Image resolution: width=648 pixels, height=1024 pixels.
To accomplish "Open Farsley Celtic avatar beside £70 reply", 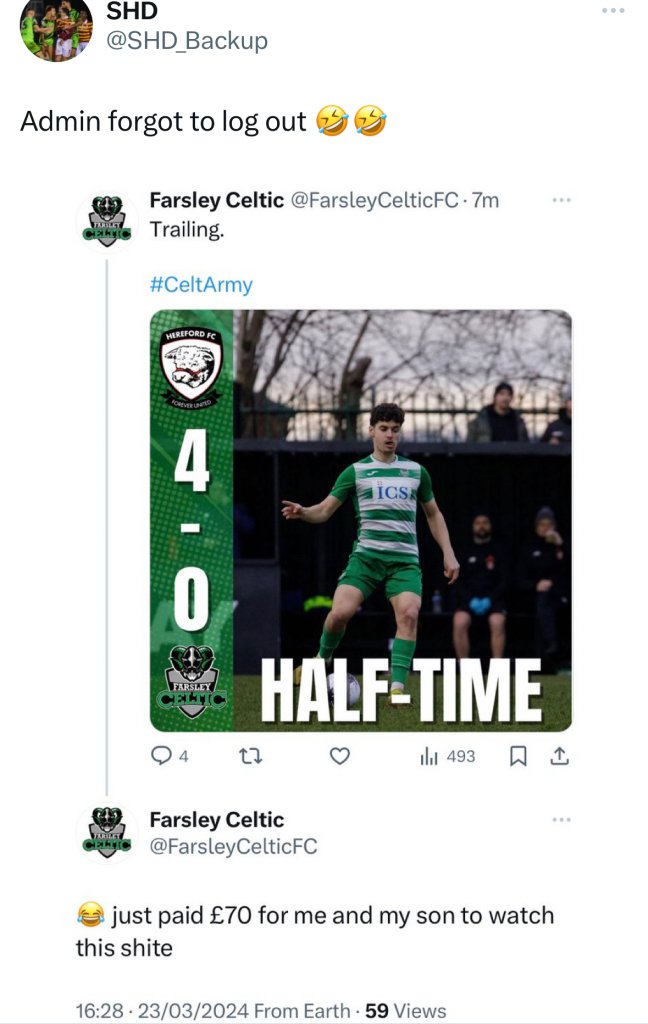I will [x=107, y=832].
